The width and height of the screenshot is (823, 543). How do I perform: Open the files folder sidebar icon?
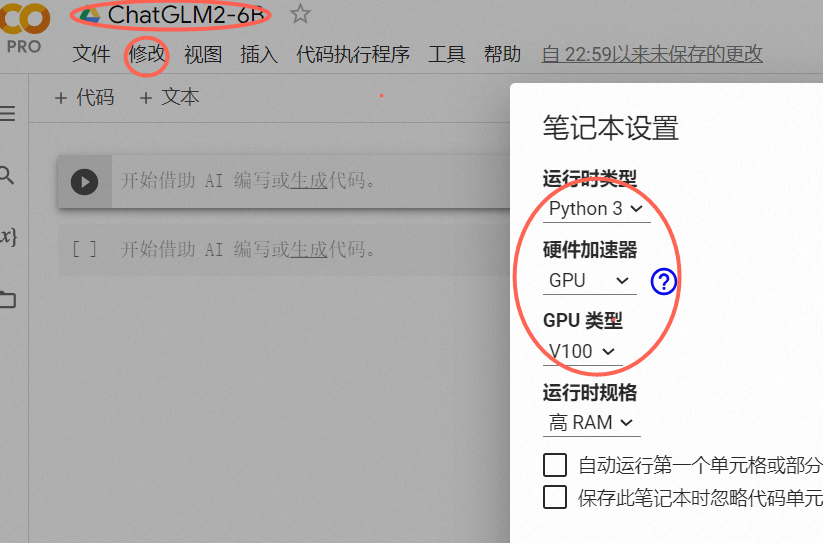point(7,299)
